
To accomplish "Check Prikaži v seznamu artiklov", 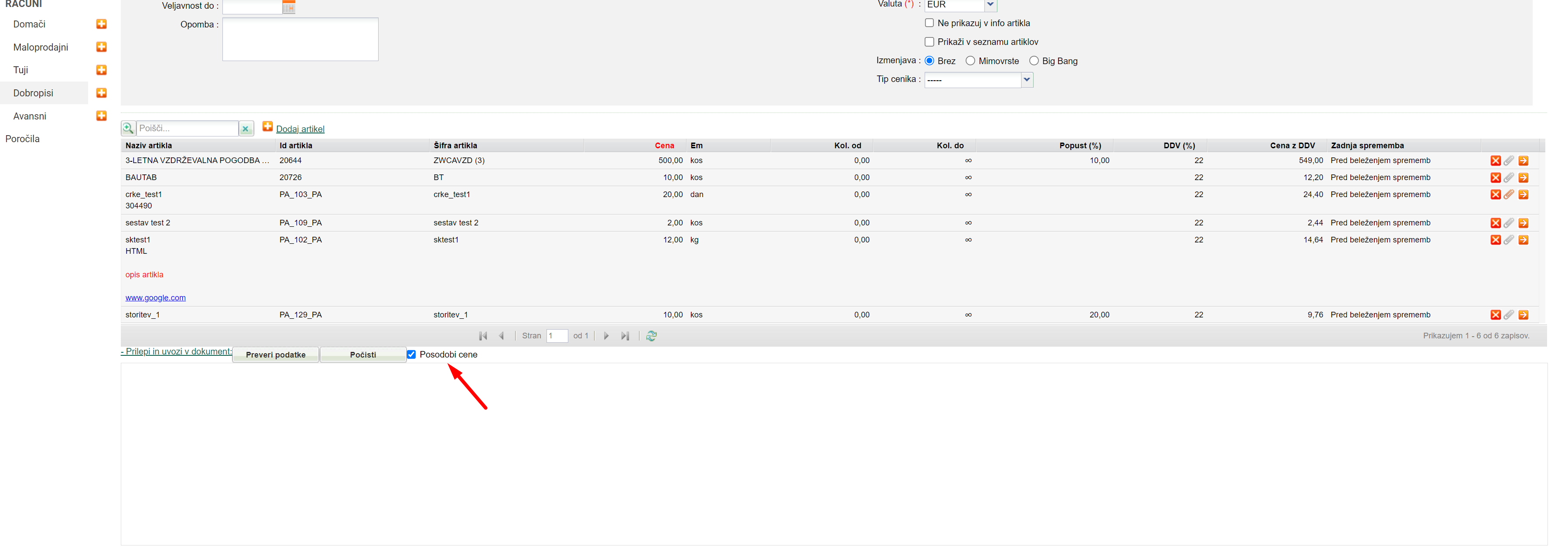I will click(929, 42).
